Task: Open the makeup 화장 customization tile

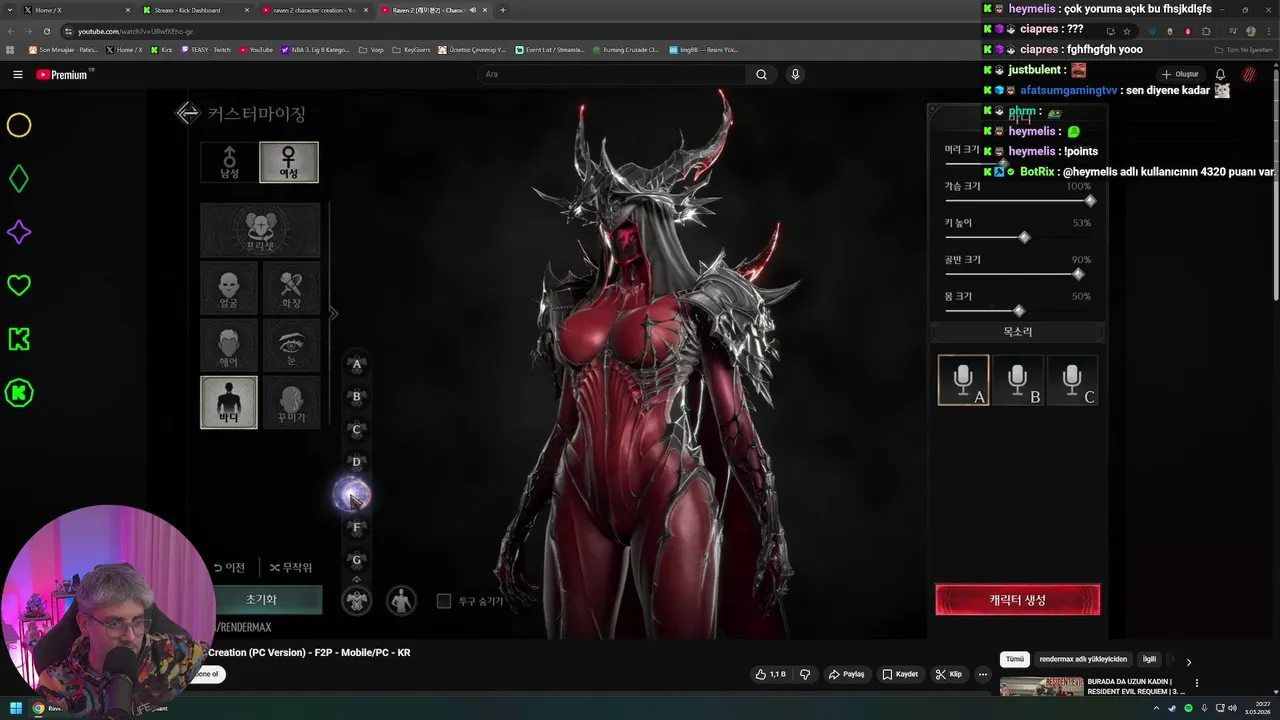Action: pos(291,288)
